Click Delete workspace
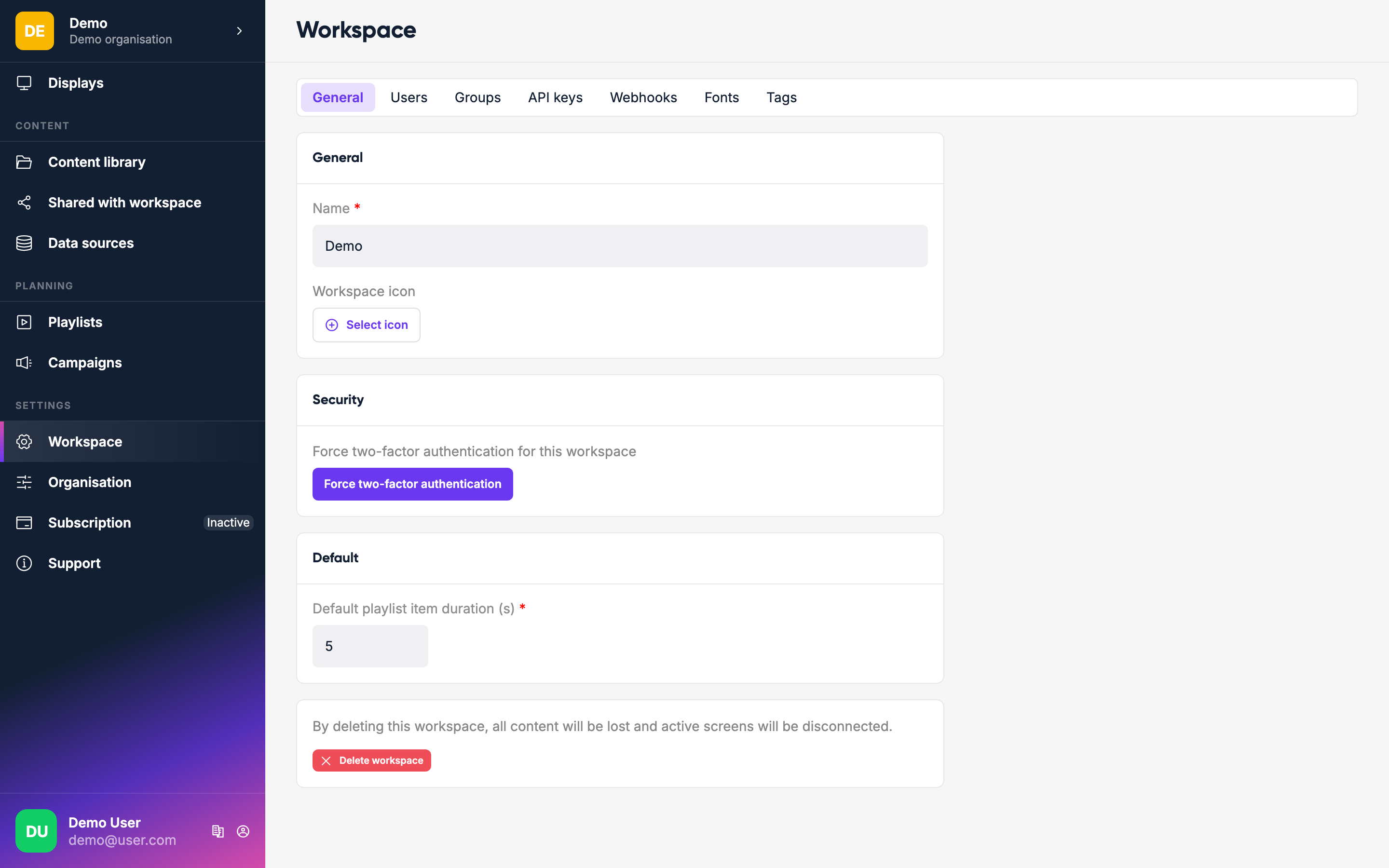1389x868 pixels. tap(371, 760)
